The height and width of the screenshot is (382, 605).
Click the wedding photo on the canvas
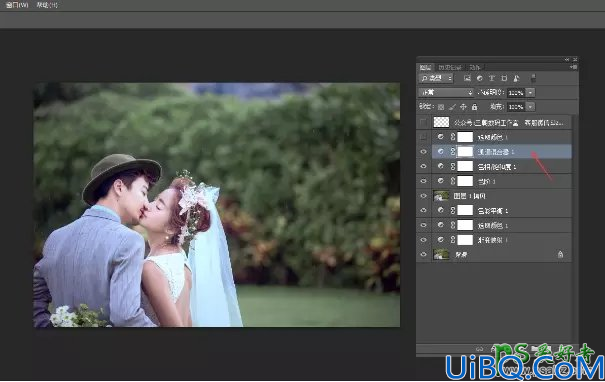pos(217,205)
